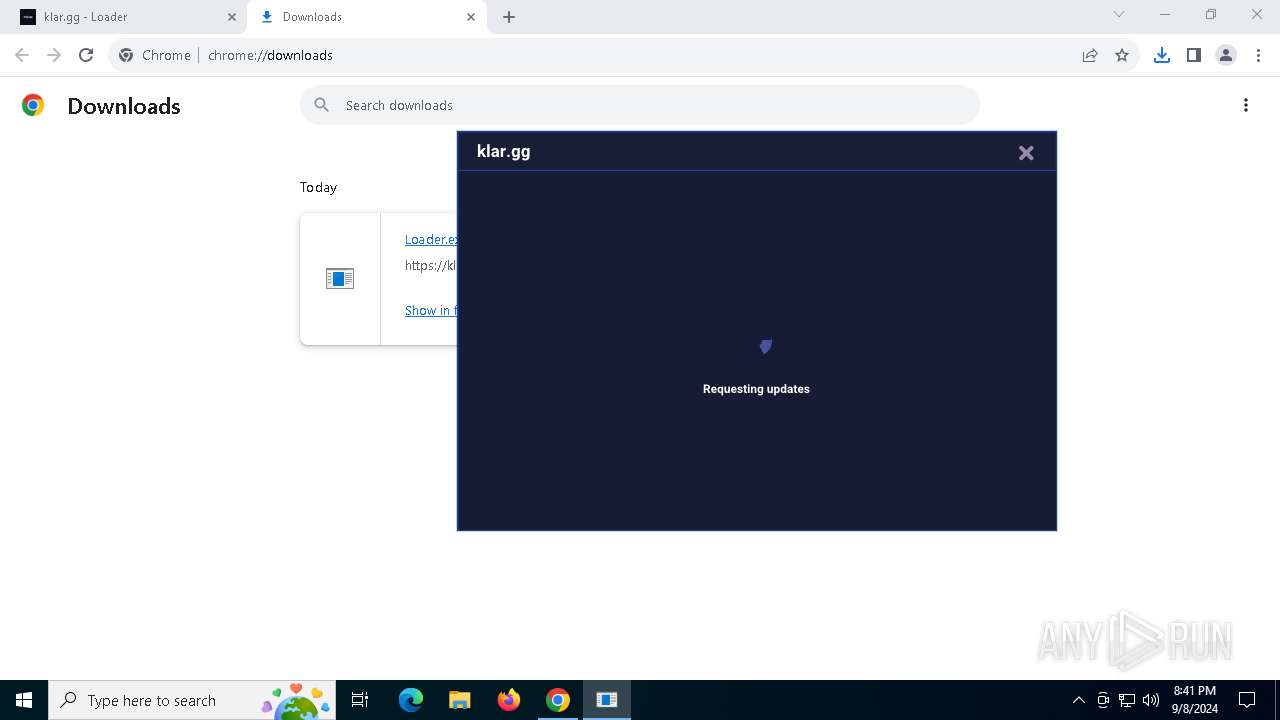Click the Search downloads field
Viewport: 1280px width, 720px height.
(640, 105)
